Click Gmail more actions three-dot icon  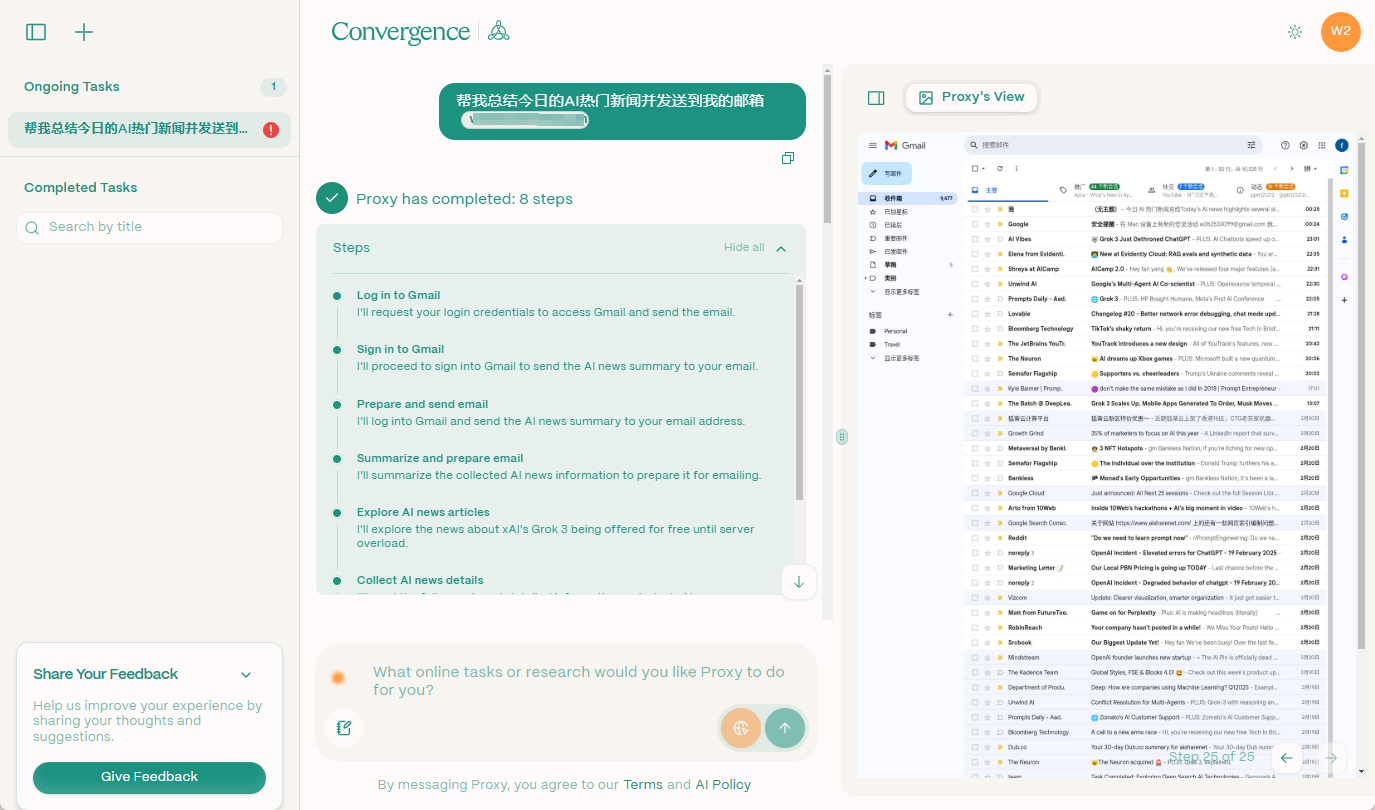click(1016, 168)
